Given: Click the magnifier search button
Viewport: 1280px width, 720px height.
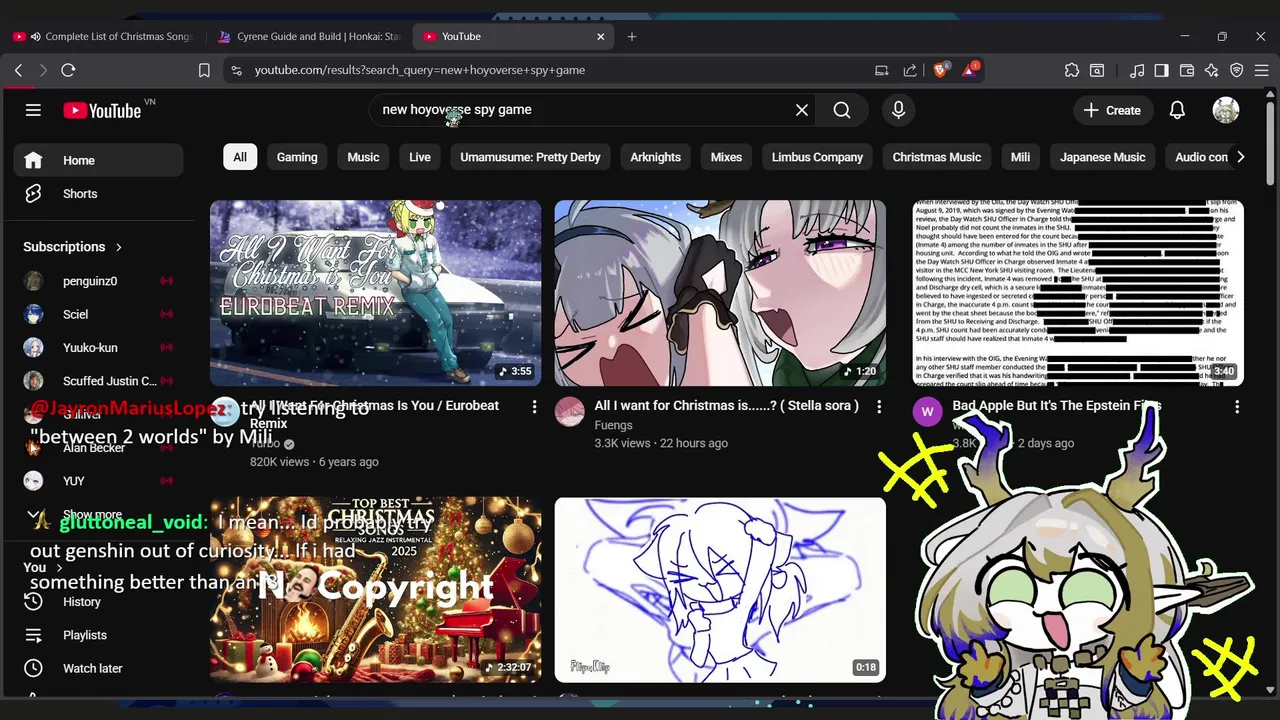Looking at the screenshot, I should pos(842,110).
